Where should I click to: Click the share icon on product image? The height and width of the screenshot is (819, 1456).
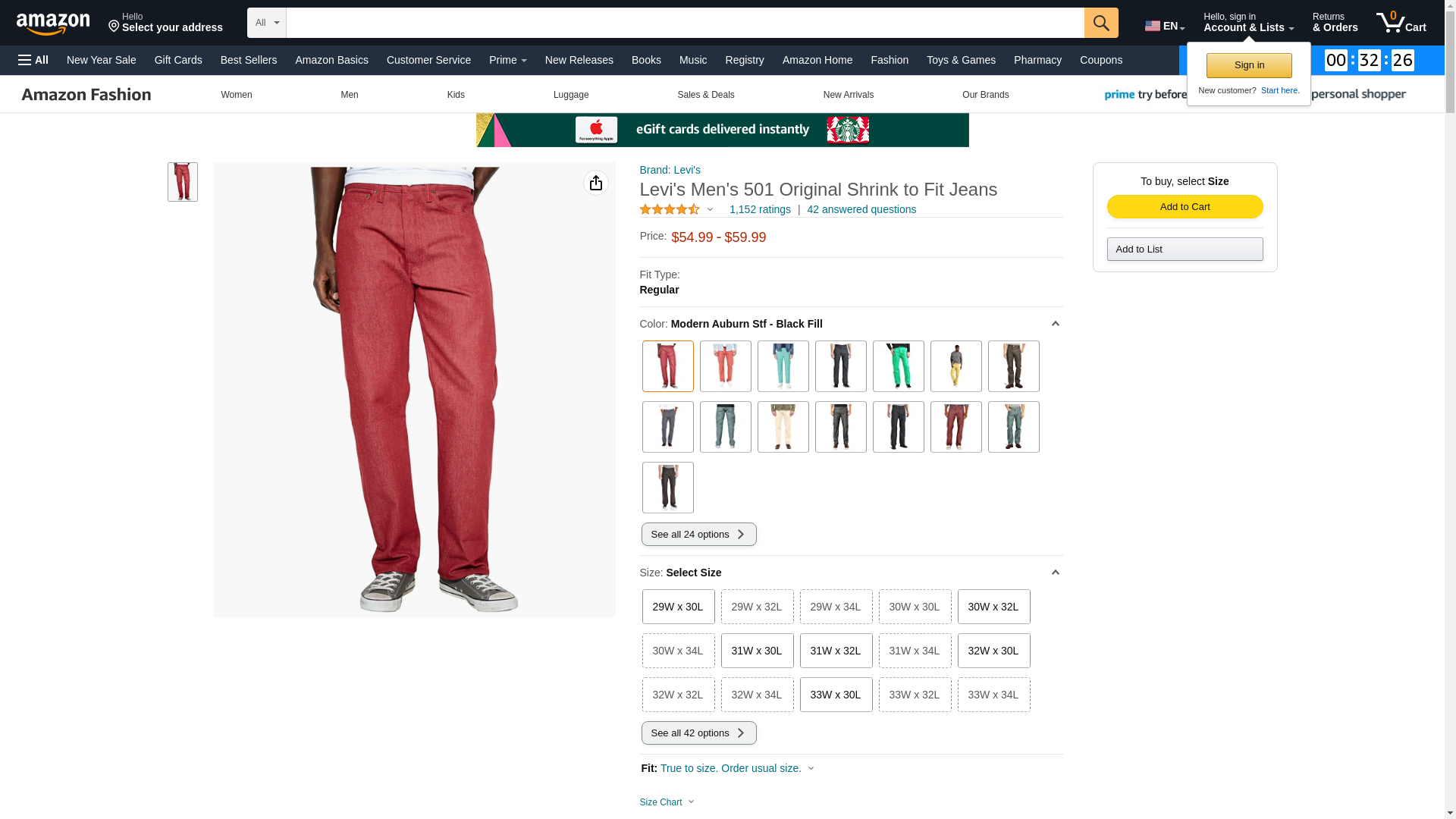[596, 183]
